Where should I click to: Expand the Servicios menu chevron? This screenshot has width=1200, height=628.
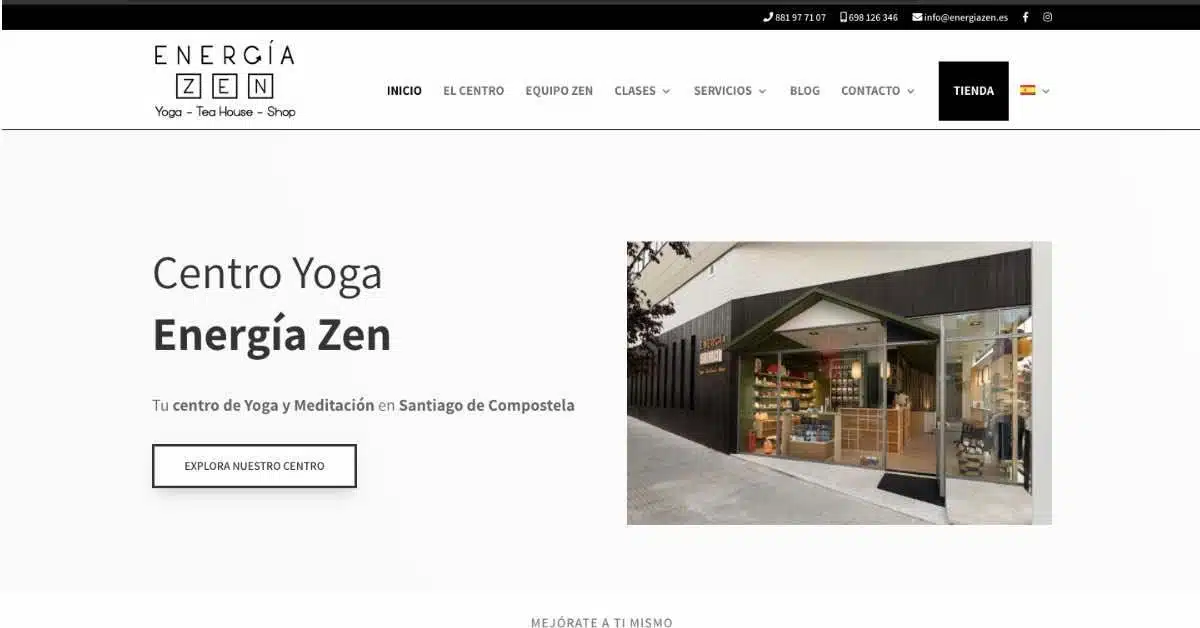coord(762,91)
